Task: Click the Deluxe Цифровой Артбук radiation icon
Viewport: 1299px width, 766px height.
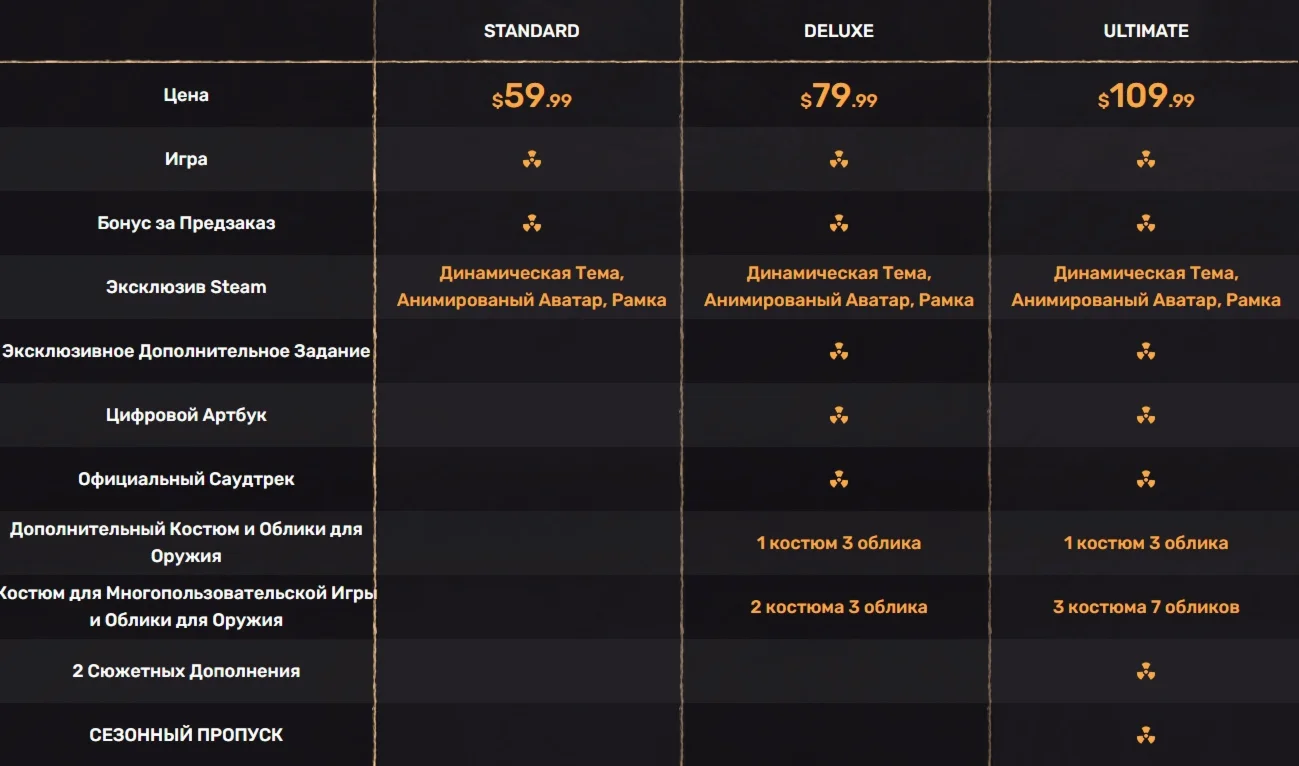Action: (x=839, y=415)
